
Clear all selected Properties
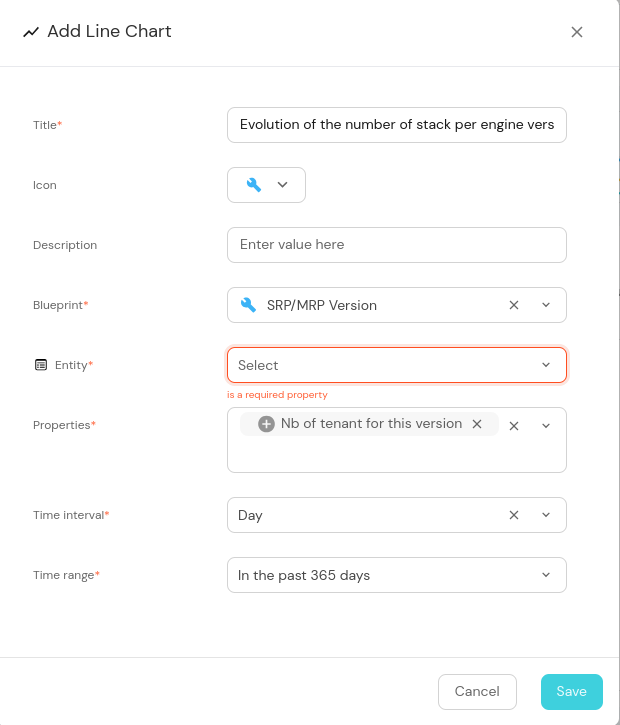514,425
